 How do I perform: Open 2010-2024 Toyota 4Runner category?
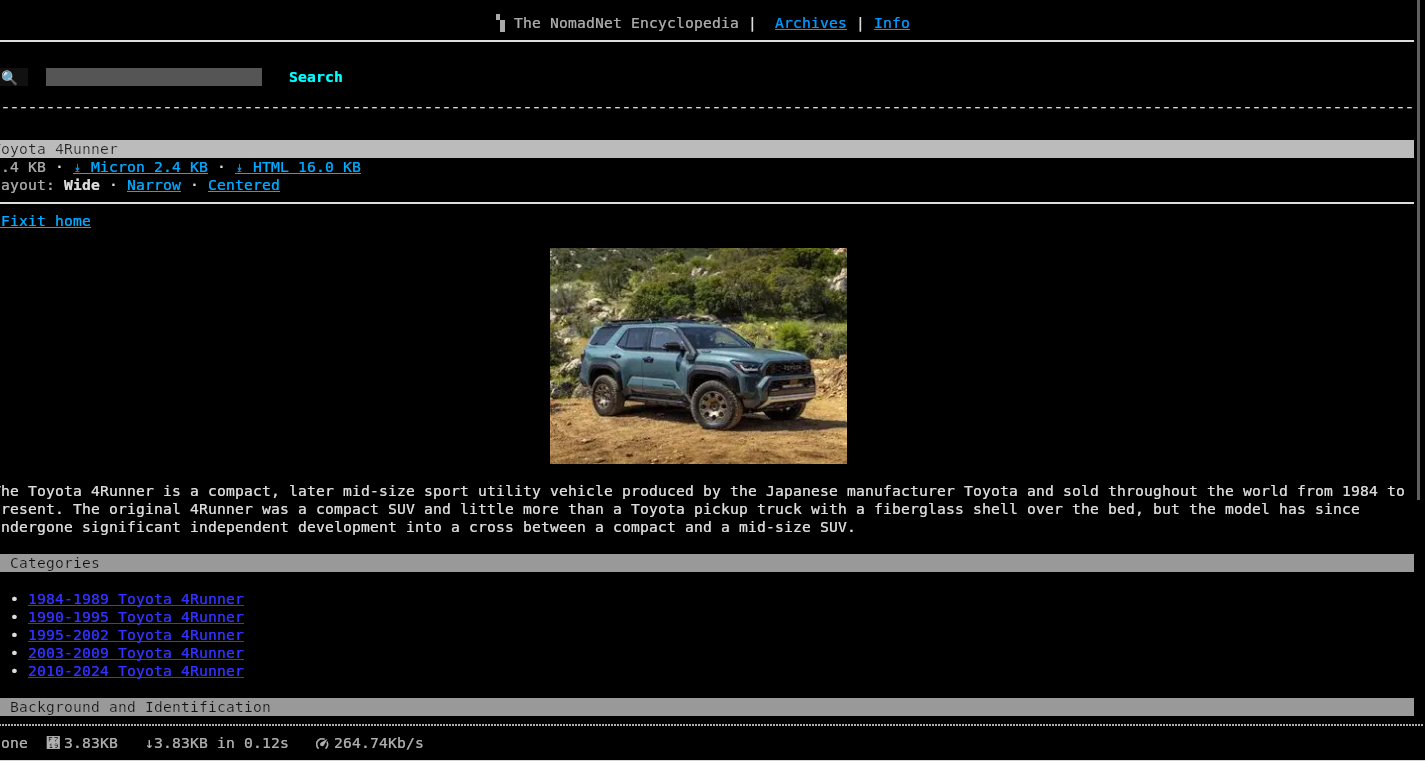pyautogui.click(x=136, y=671)
